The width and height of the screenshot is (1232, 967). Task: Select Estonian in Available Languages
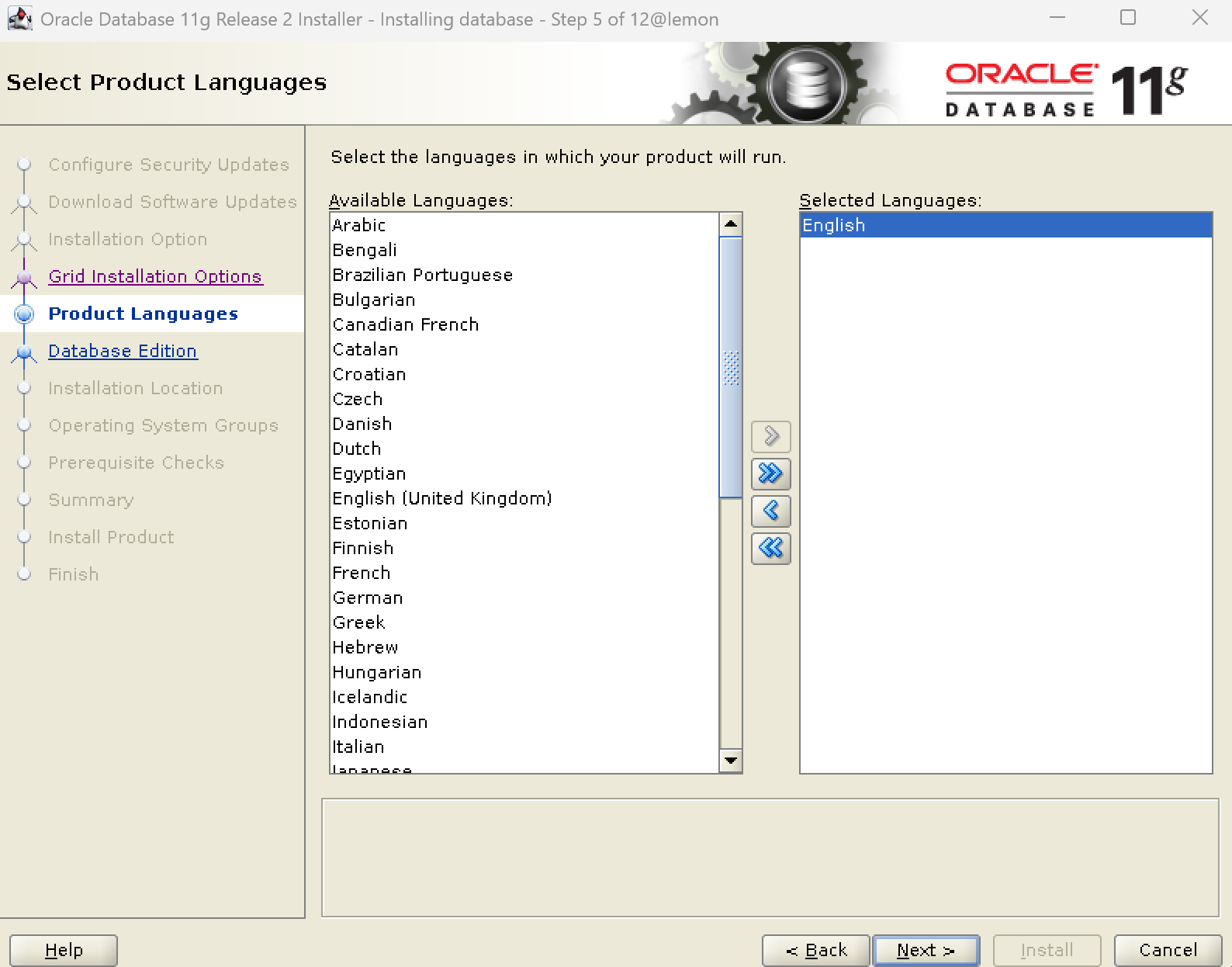[524, 523]
